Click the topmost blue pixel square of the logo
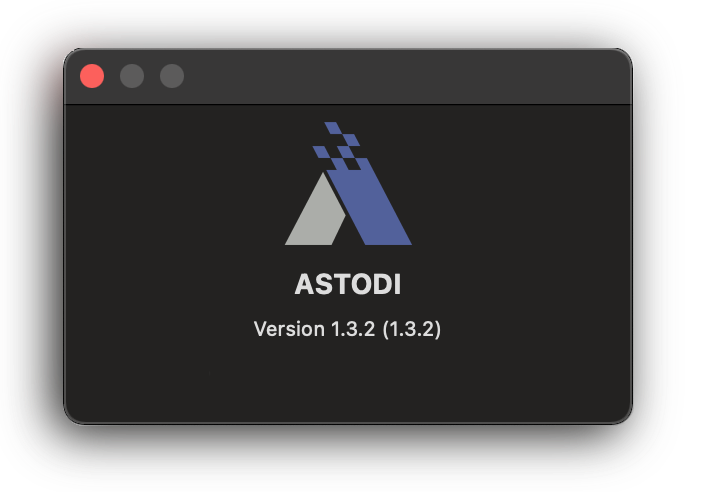 [x=333, y=128]
